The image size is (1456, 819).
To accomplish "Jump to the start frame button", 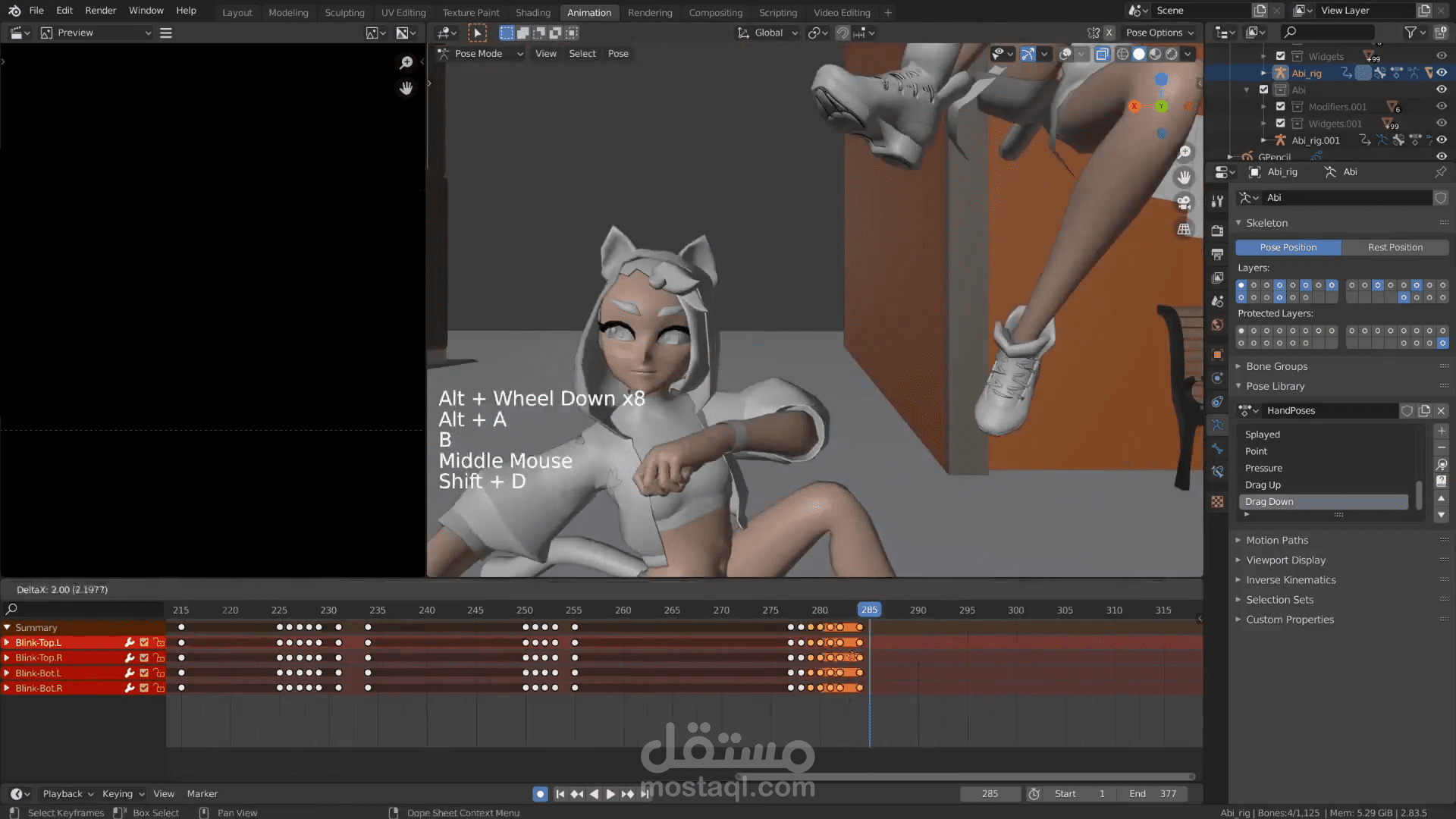I will tap(560, 794).
